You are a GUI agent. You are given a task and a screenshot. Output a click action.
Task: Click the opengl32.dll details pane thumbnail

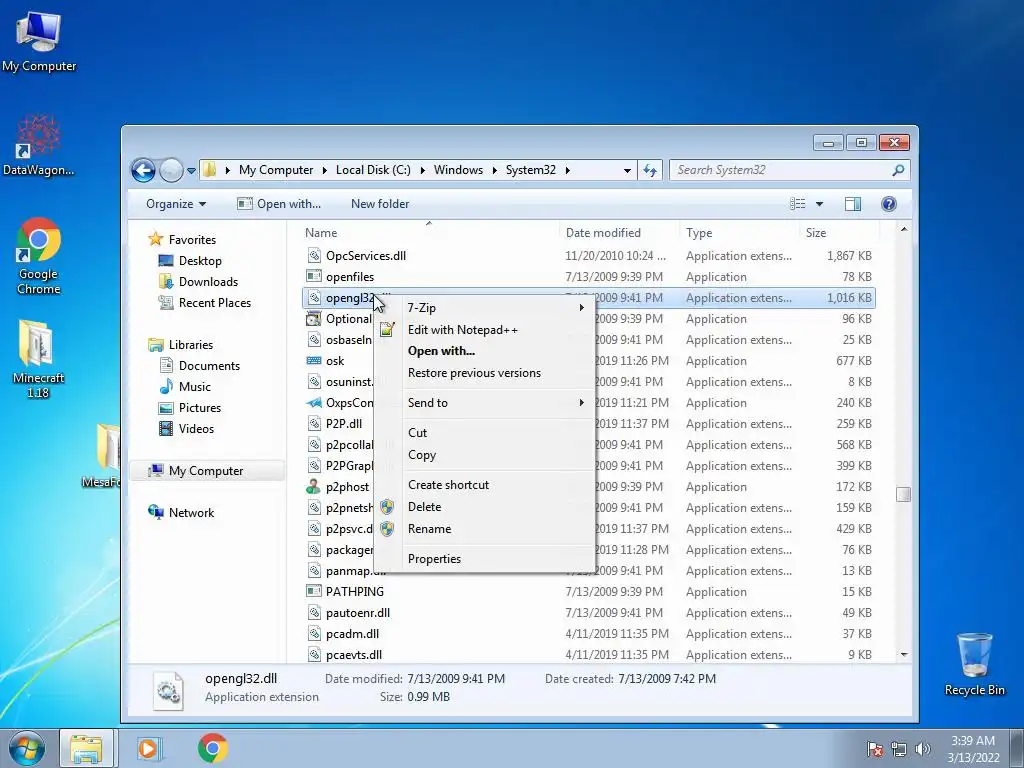point(168,690)
